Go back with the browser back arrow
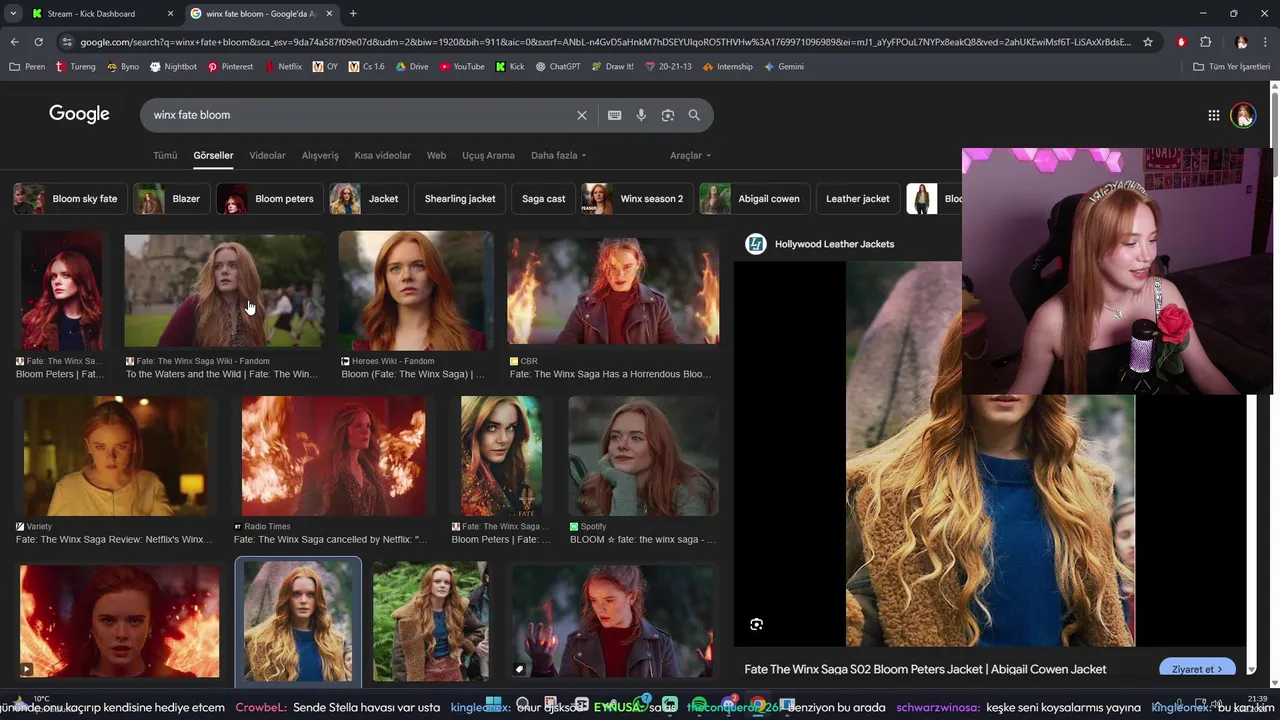 coord(14,42)
